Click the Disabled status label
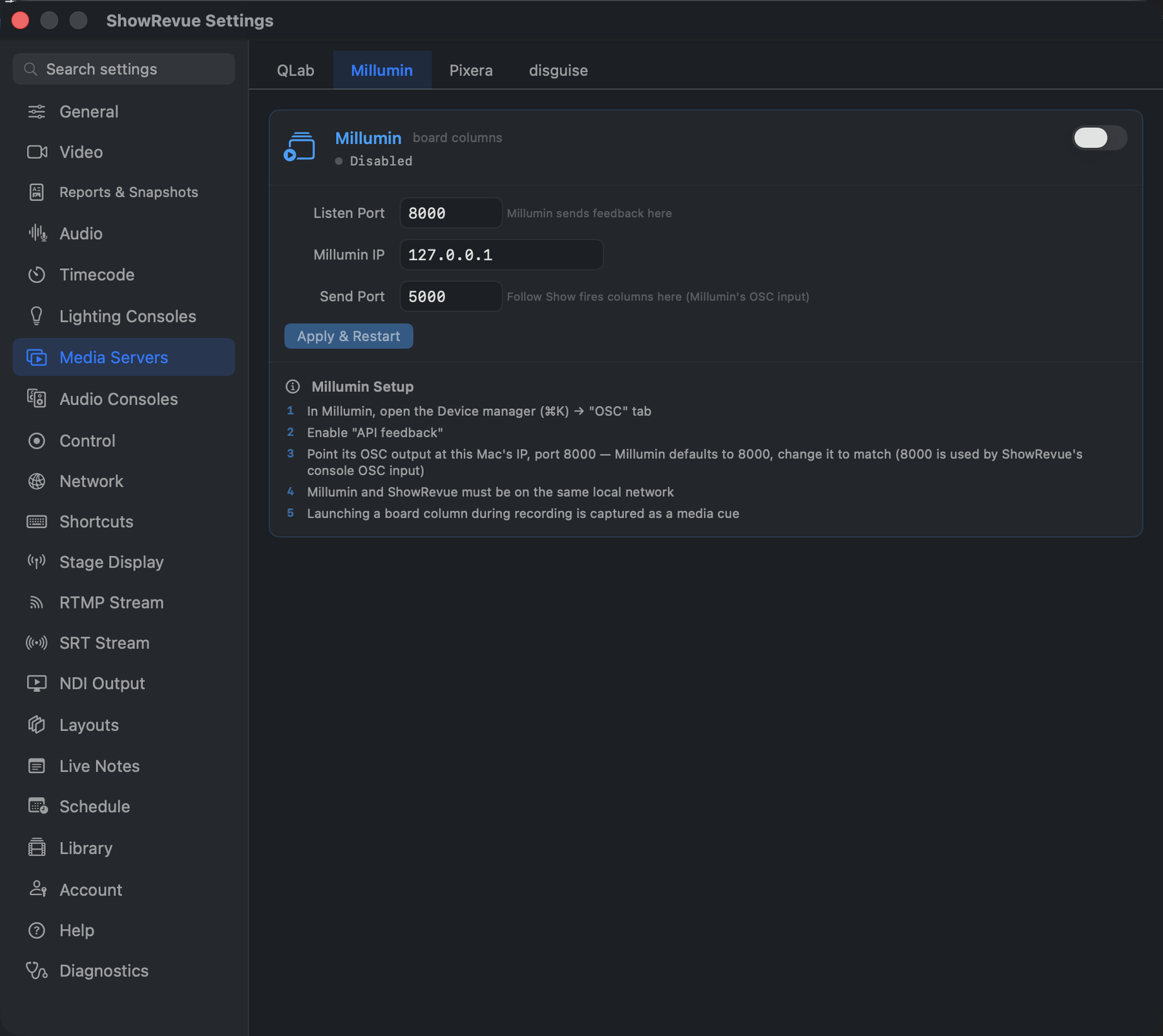 click(381, 161)
